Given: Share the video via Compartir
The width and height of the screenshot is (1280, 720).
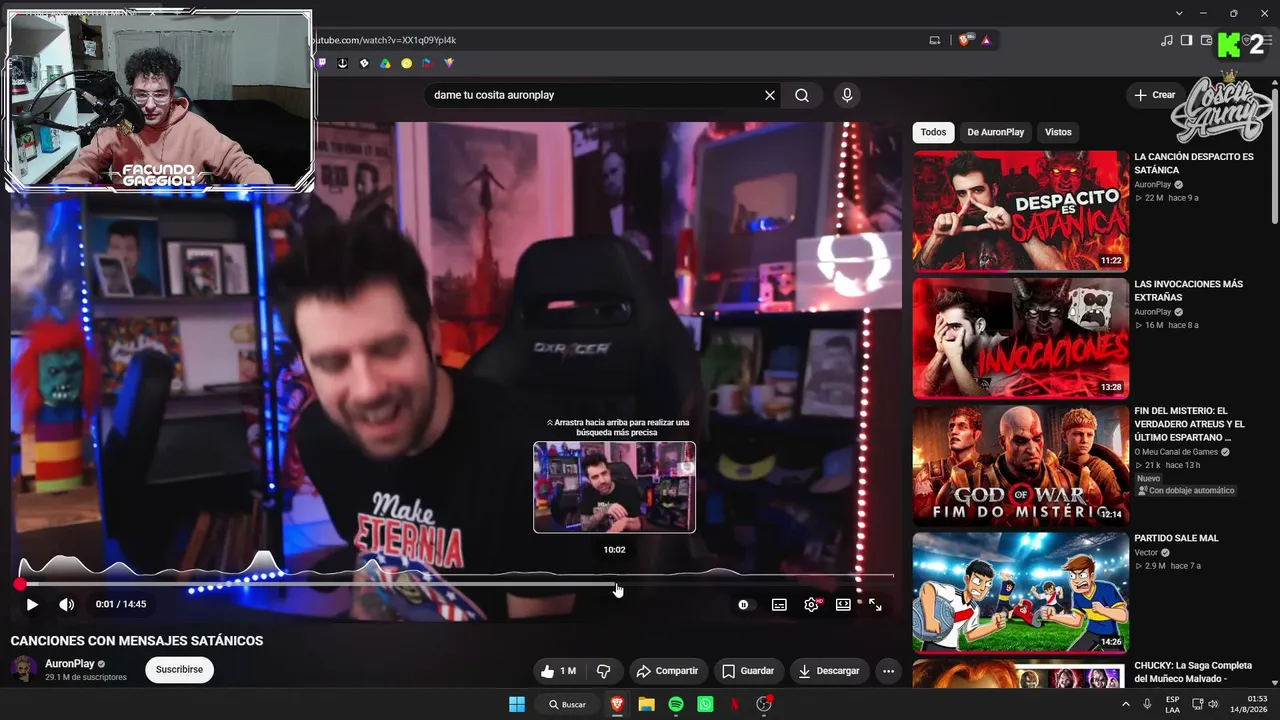Looking at the screenshot, I should coord(667,671).
